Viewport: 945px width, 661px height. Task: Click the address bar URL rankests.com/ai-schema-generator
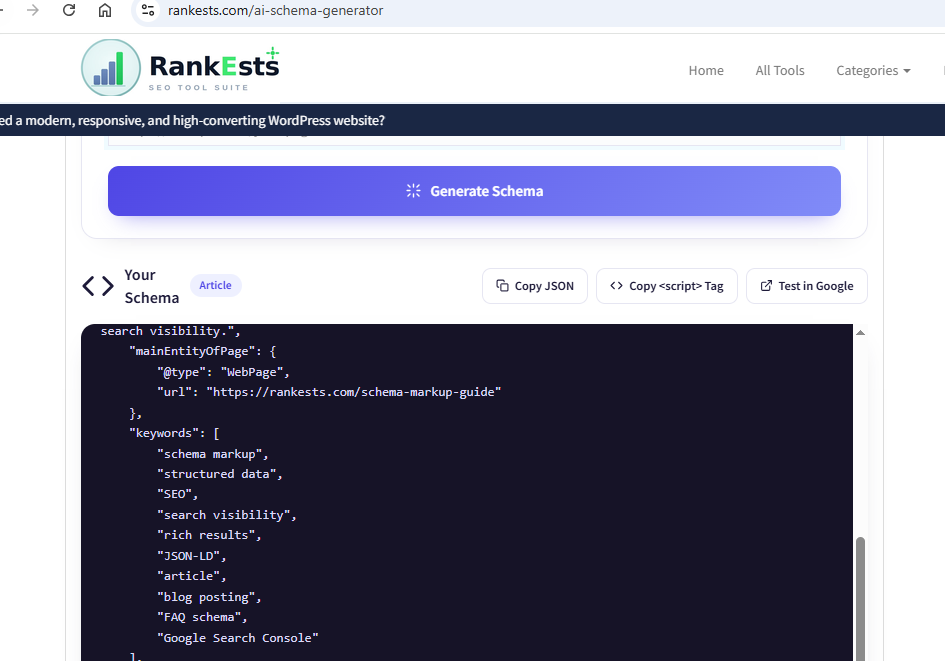[x=275, y=10]
